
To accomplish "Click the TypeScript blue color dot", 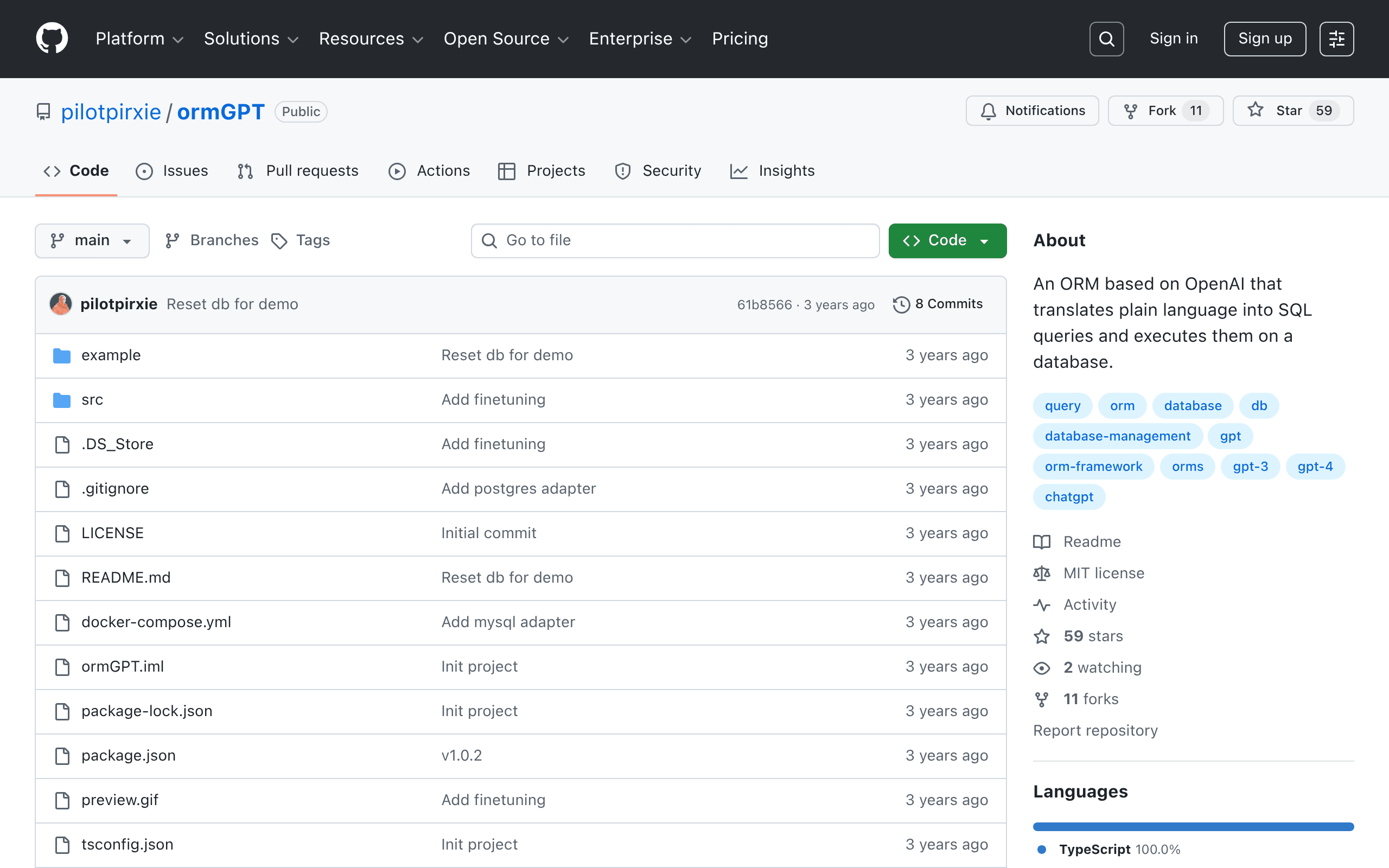I will pyautogui.click(x=1042, y=850).
